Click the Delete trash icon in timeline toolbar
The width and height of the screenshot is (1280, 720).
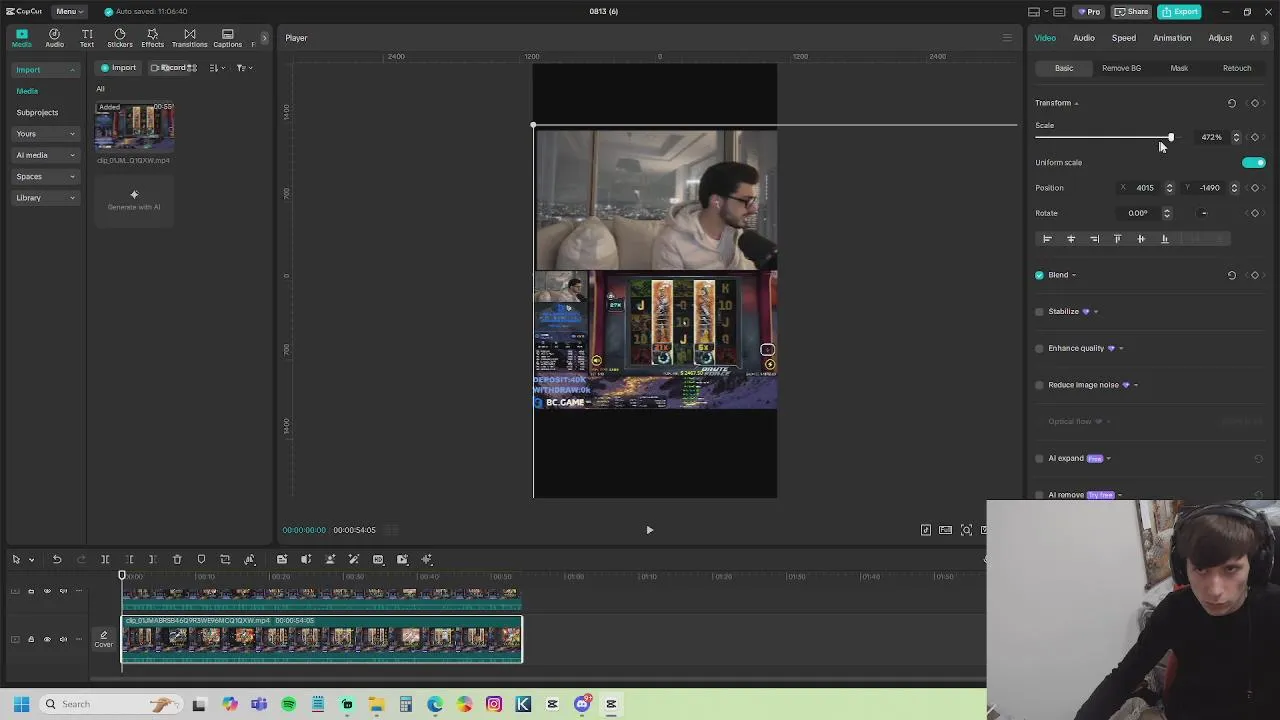[x=177, y=559]
